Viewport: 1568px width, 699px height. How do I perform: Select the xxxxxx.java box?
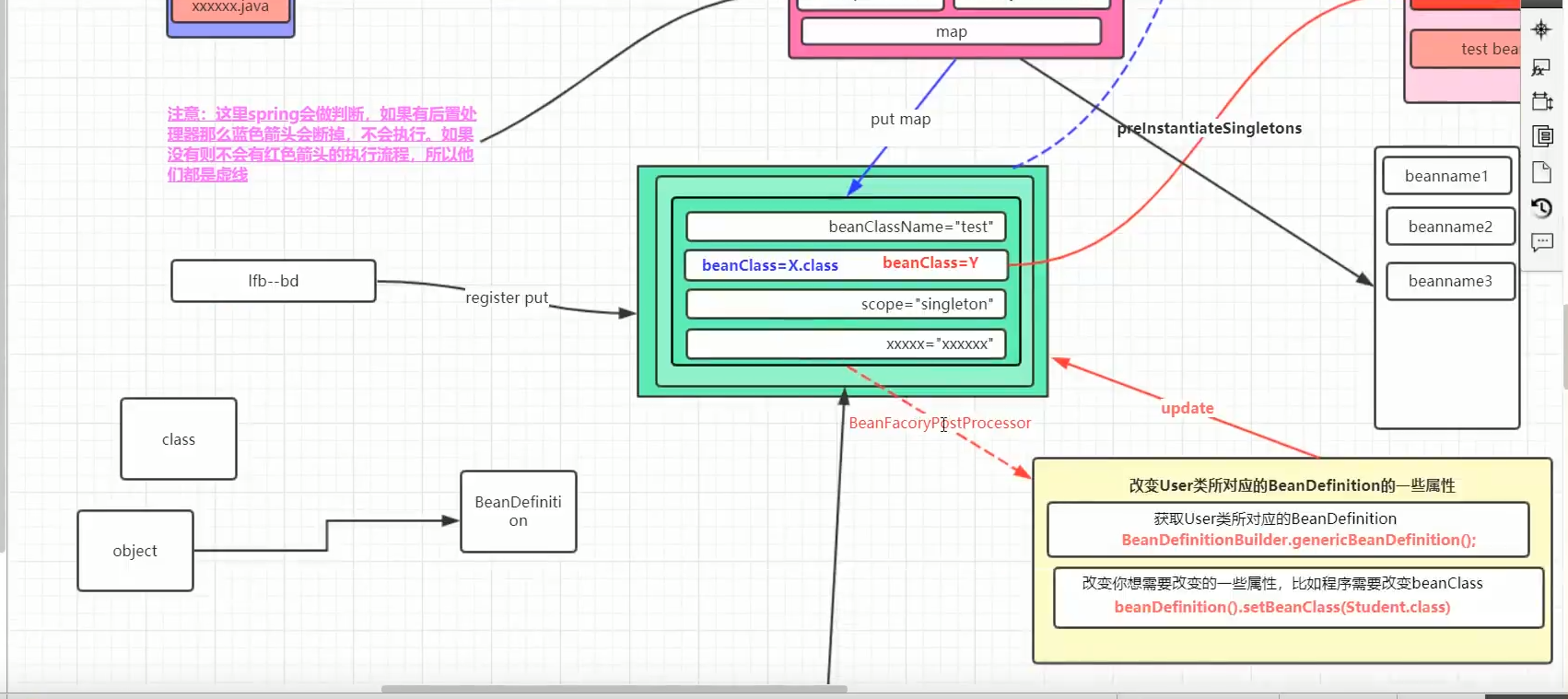[230, 7]
